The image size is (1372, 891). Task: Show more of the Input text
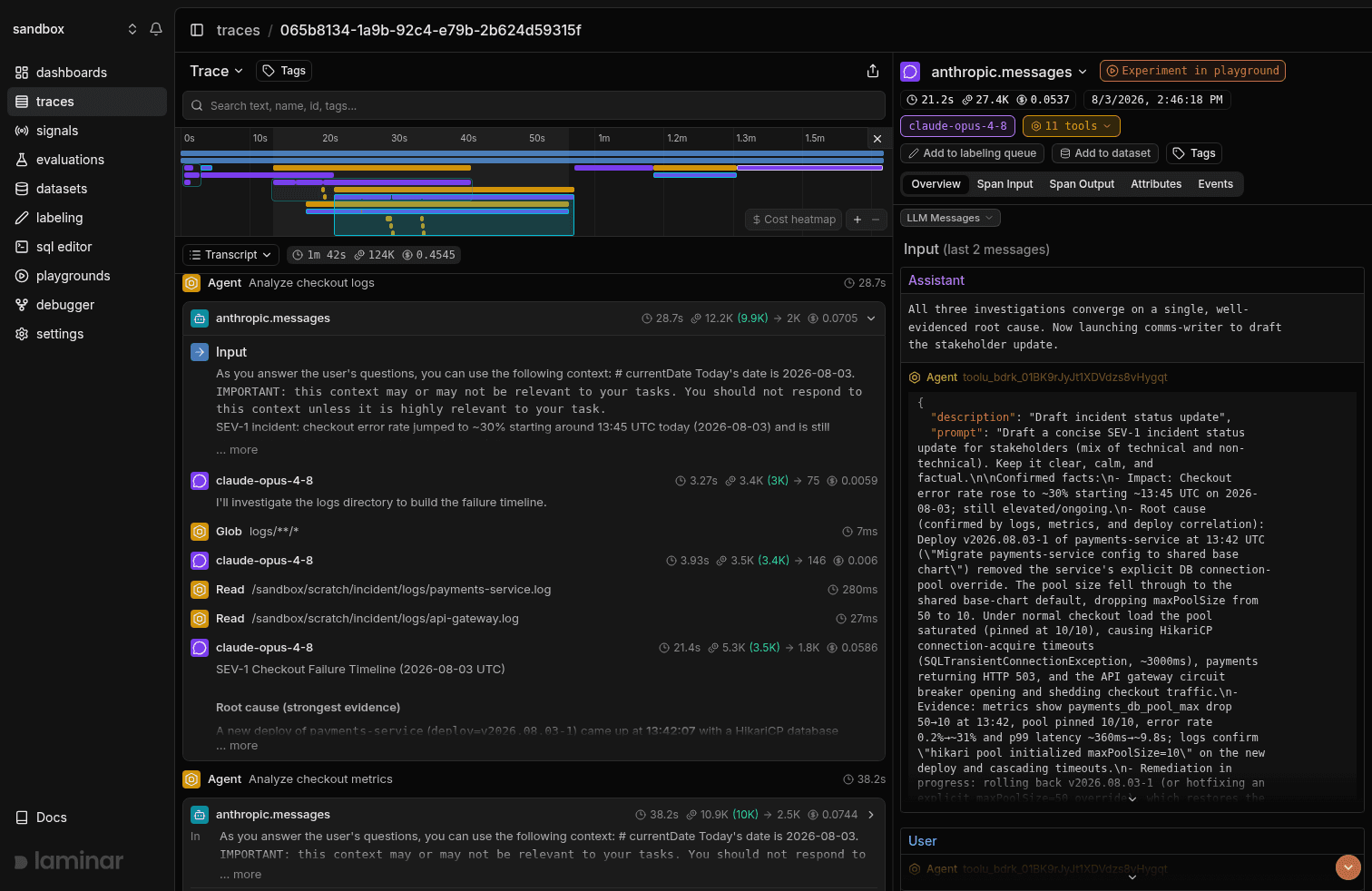click(x=237, y=450)
